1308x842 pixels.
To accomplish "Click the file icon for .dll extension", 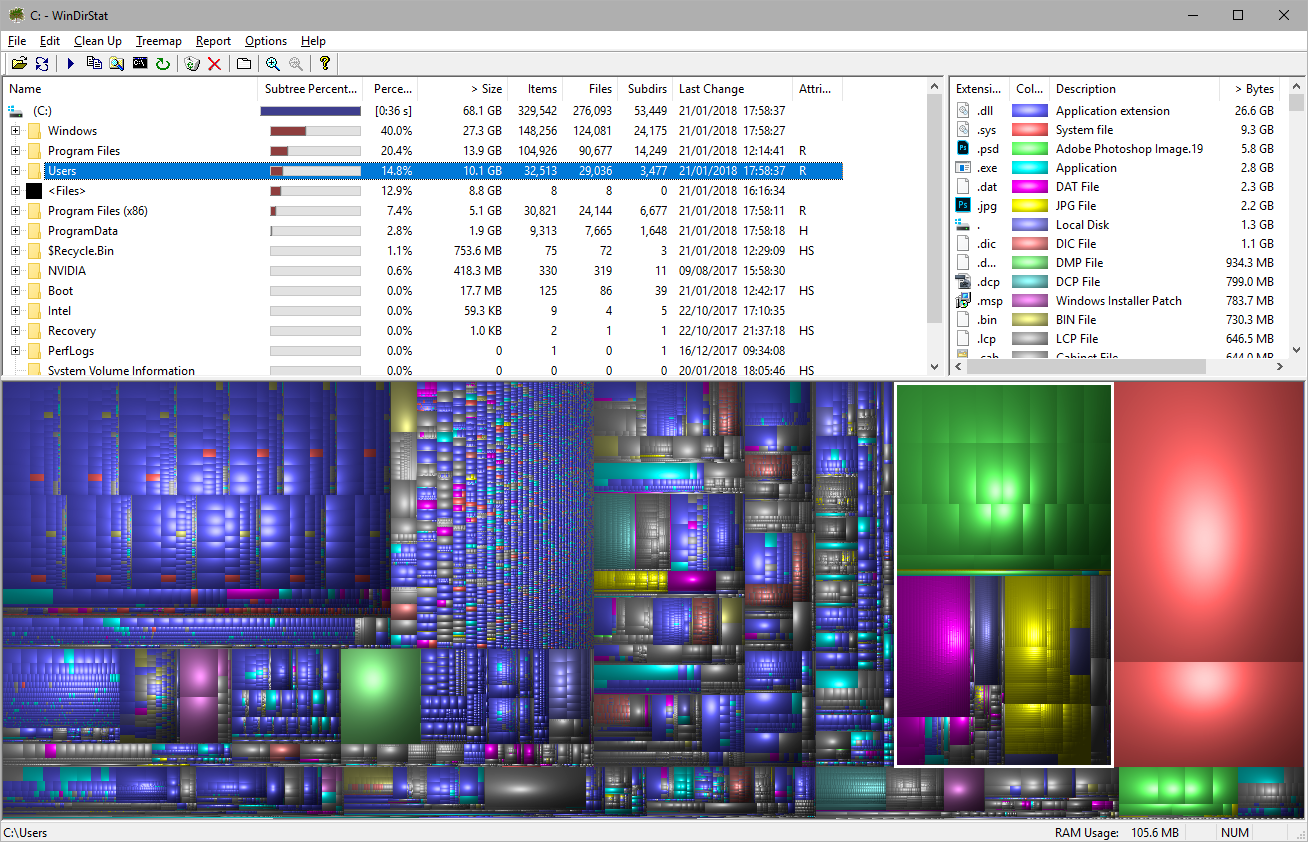I will [x=963, y=111].
